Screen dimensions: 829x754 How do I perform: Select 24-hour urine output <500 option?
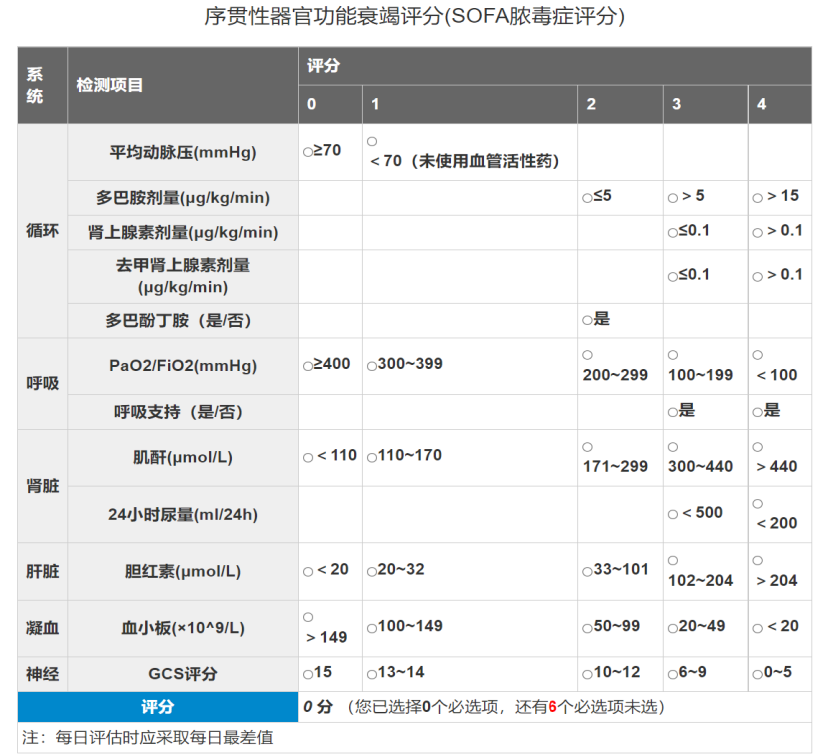(673, 514)
